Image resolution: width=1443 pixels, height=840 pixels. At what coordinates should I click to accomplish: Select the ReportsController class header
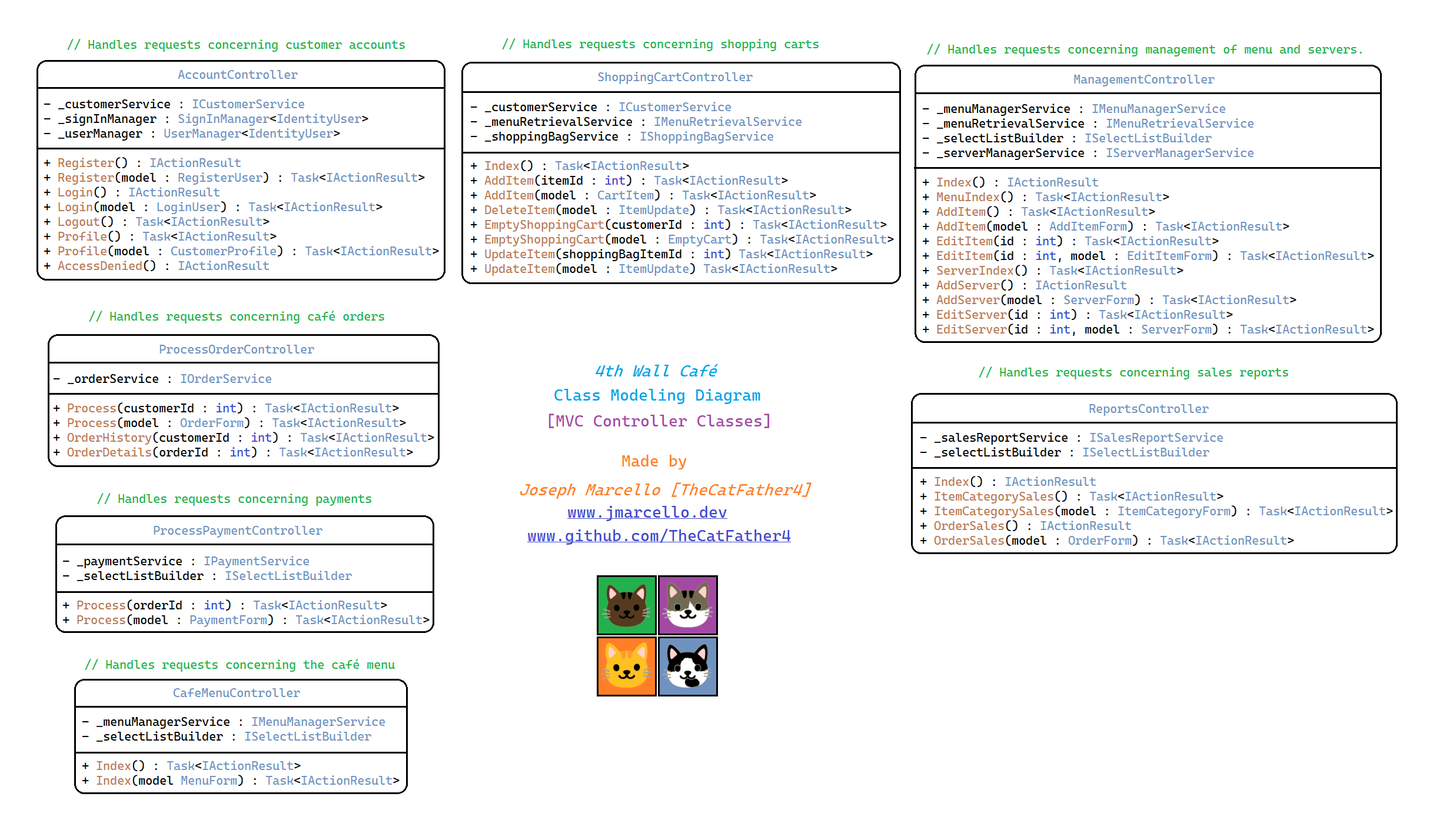pos(1148,409)
